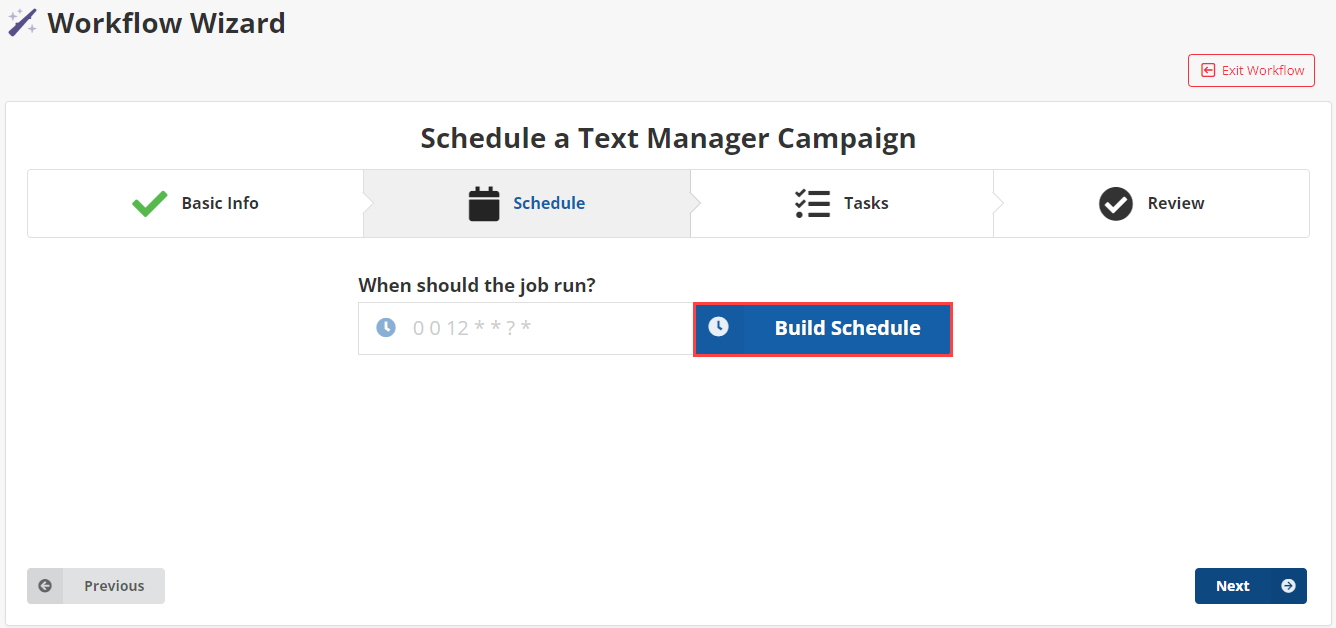Click the right arrow icon on Next
1336x628 pixels.
click(1288, 586)
